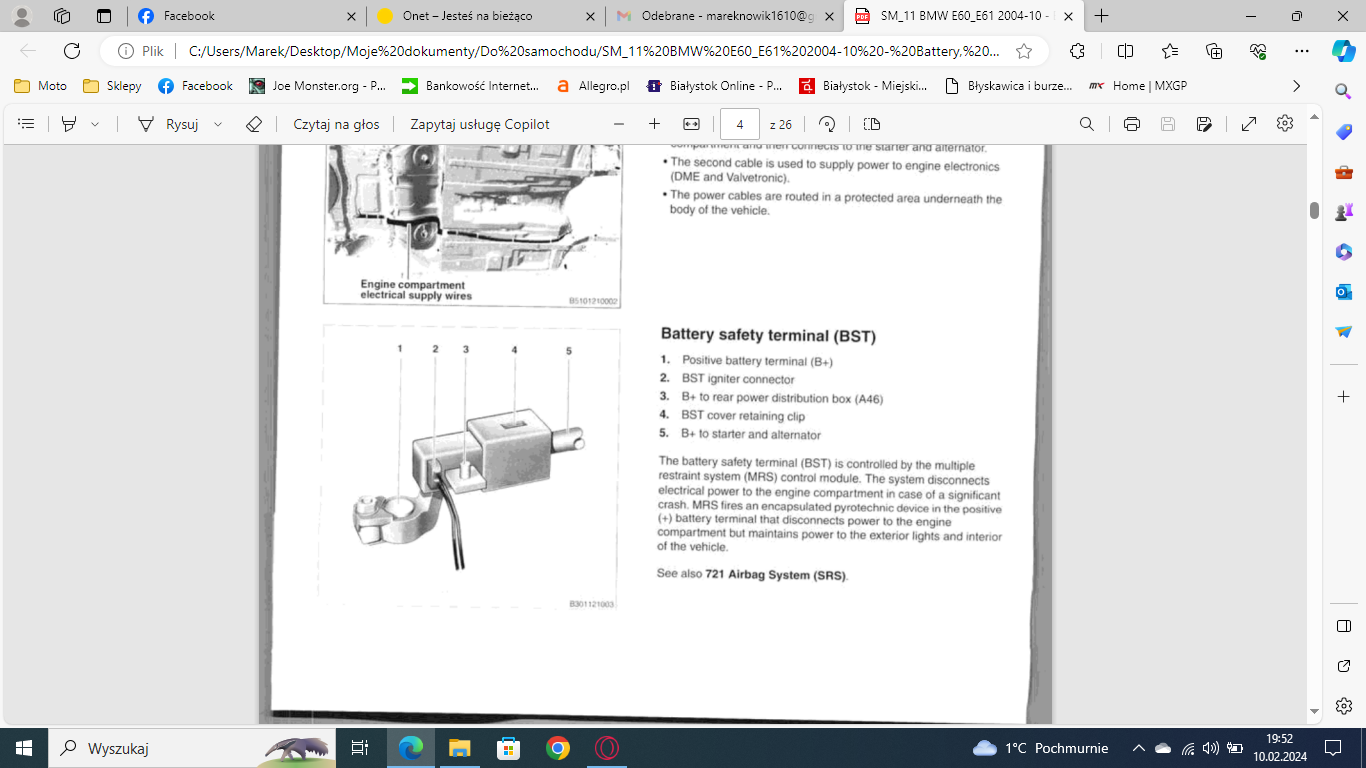Enter full screen mode for the PDF
Screen dimensions: 1366x768
pyautogui.click(x=1249, y=124)
